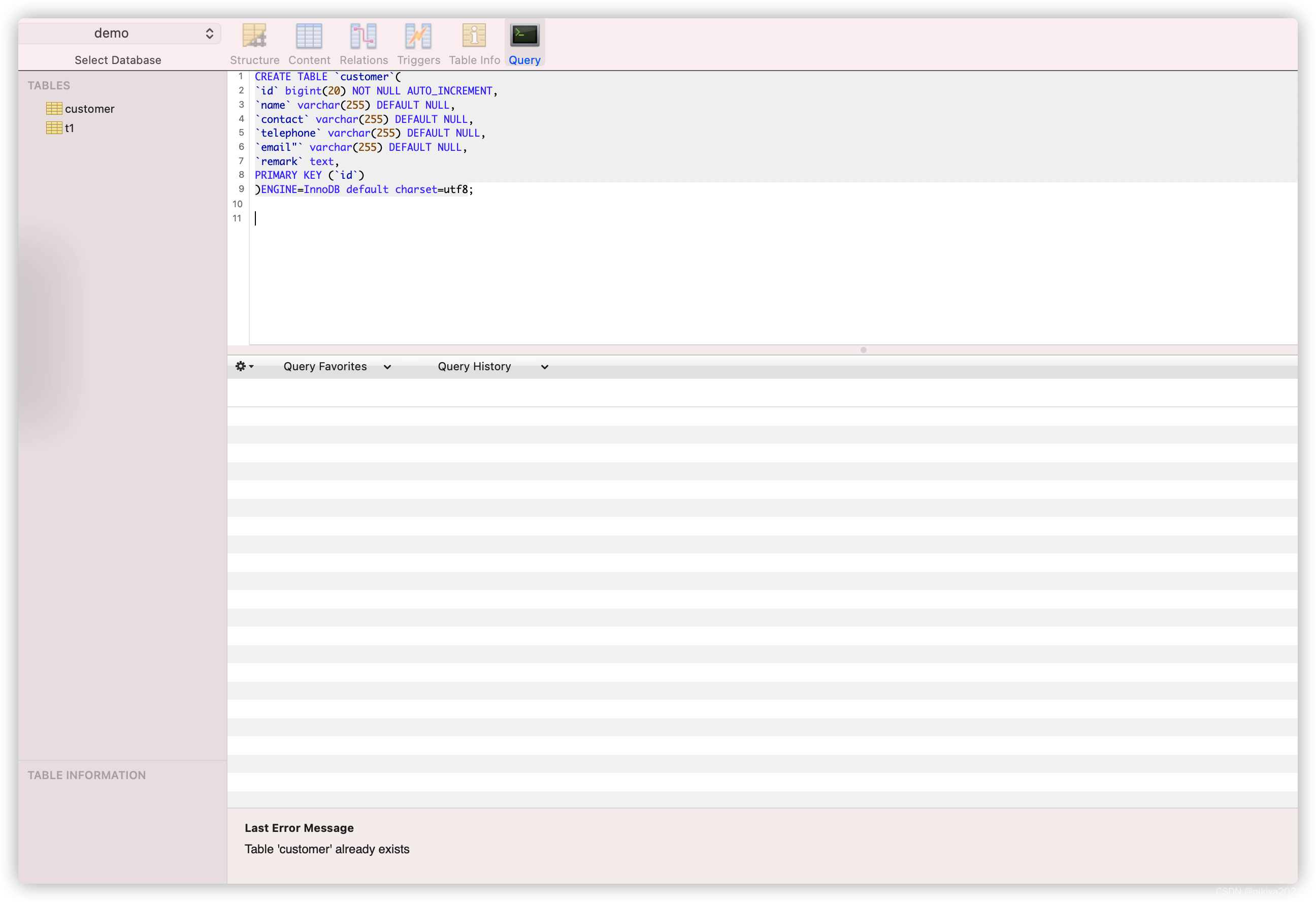The width and height of the screenshot is (1316, 902).
Task: Click the Query Favorites menu label
Action: click(x=325, y=366)
